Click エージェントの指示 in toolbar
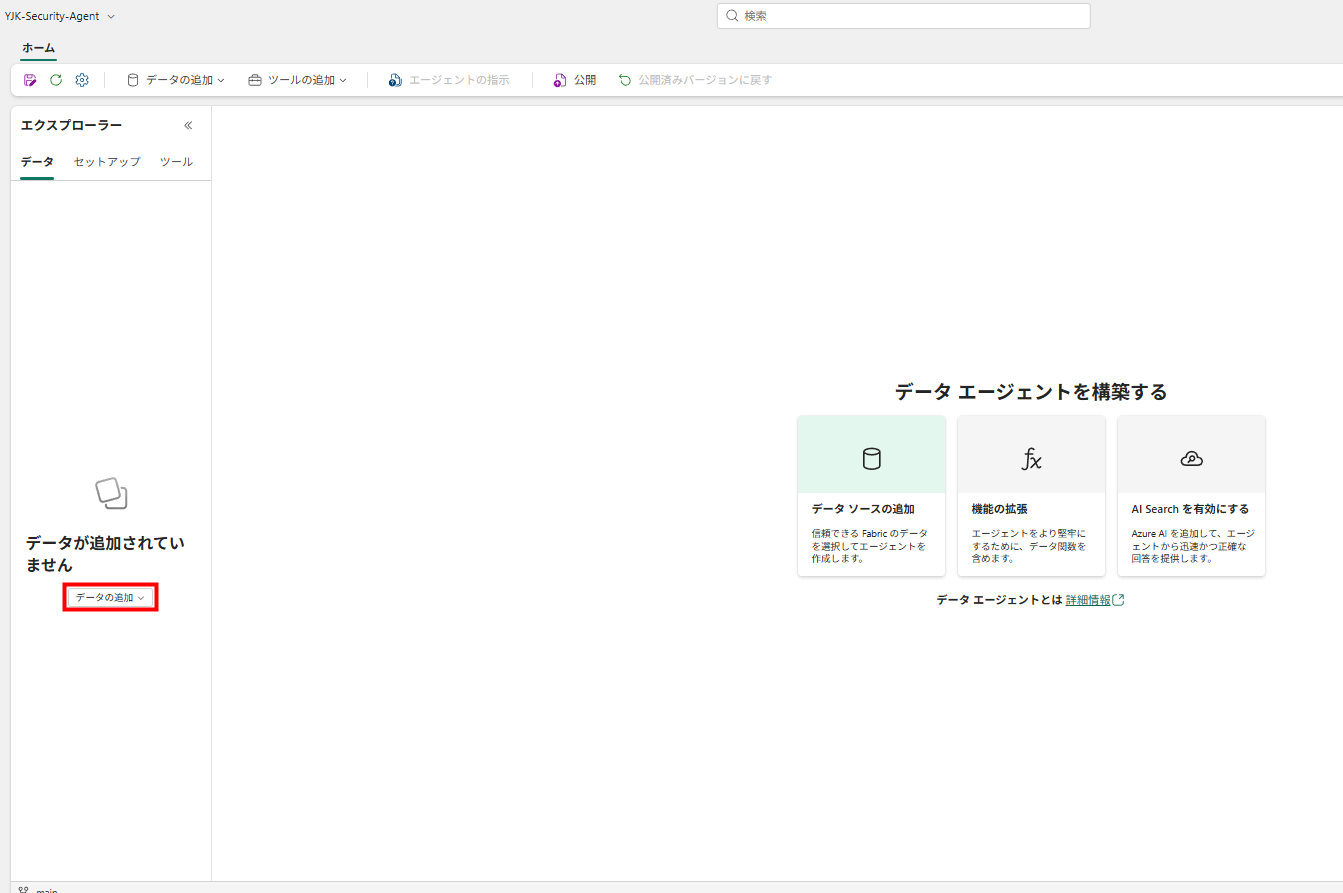The width and height of the screenshot is (1343, 893). point(449,80)
